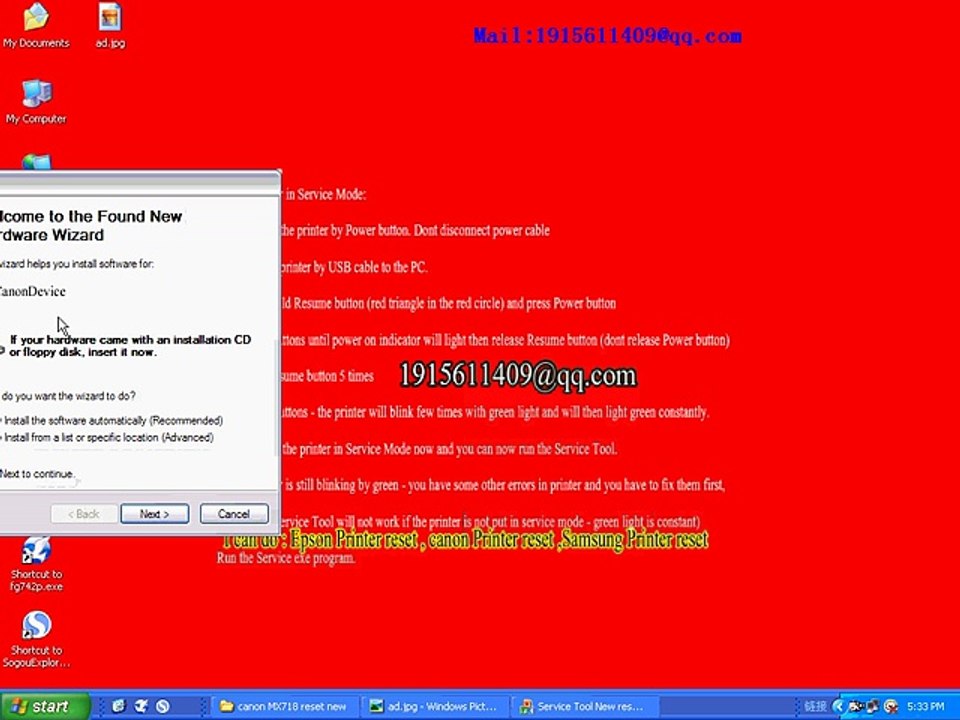Click the blue Mail address text at top
This screenshot has width=960, height=720.
(x=607, y=36)
